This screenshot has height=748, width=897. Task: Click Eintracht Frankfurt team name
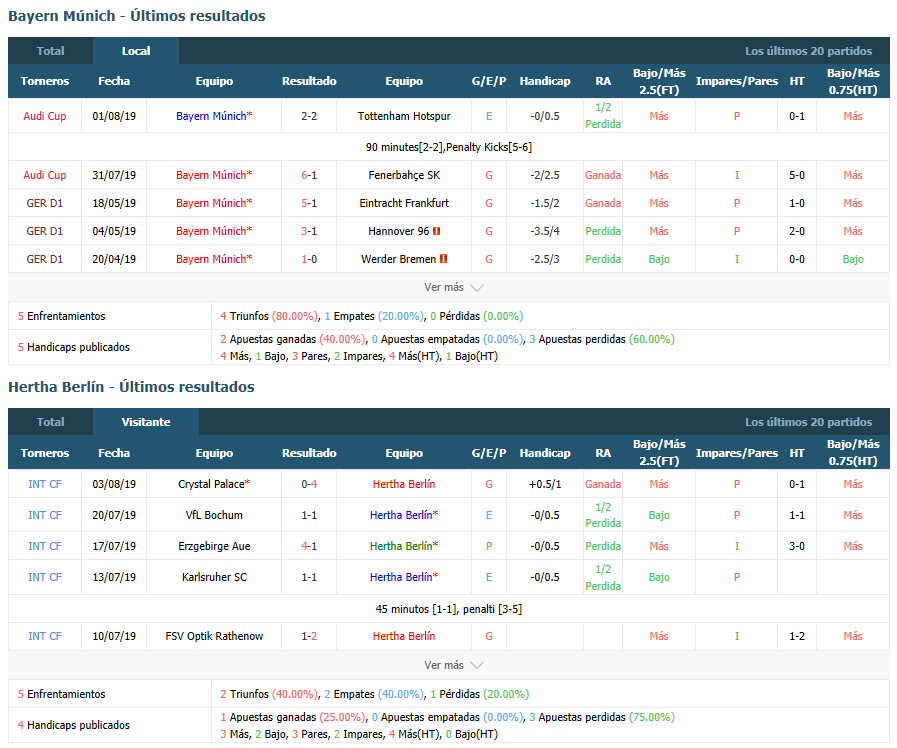pyautogui.click(x=404, y=203)
